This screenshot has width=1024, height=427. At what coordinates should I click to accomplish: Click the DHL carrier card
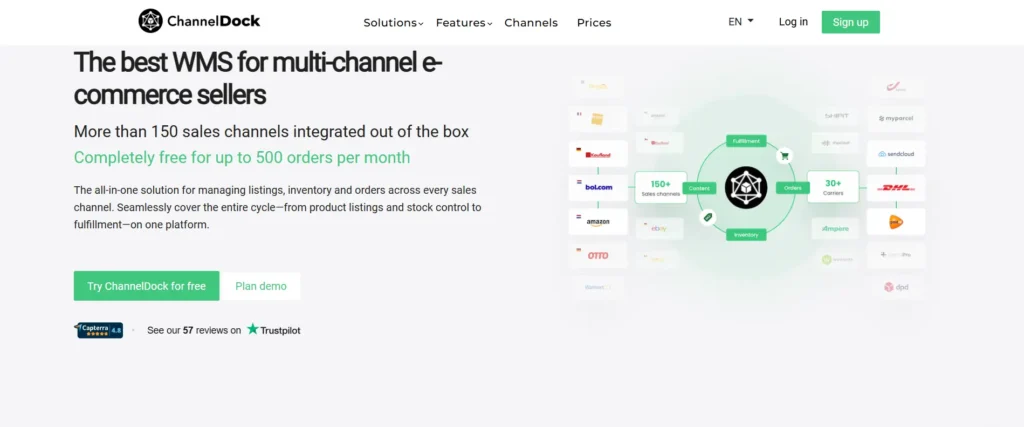[x=895, y=188]
